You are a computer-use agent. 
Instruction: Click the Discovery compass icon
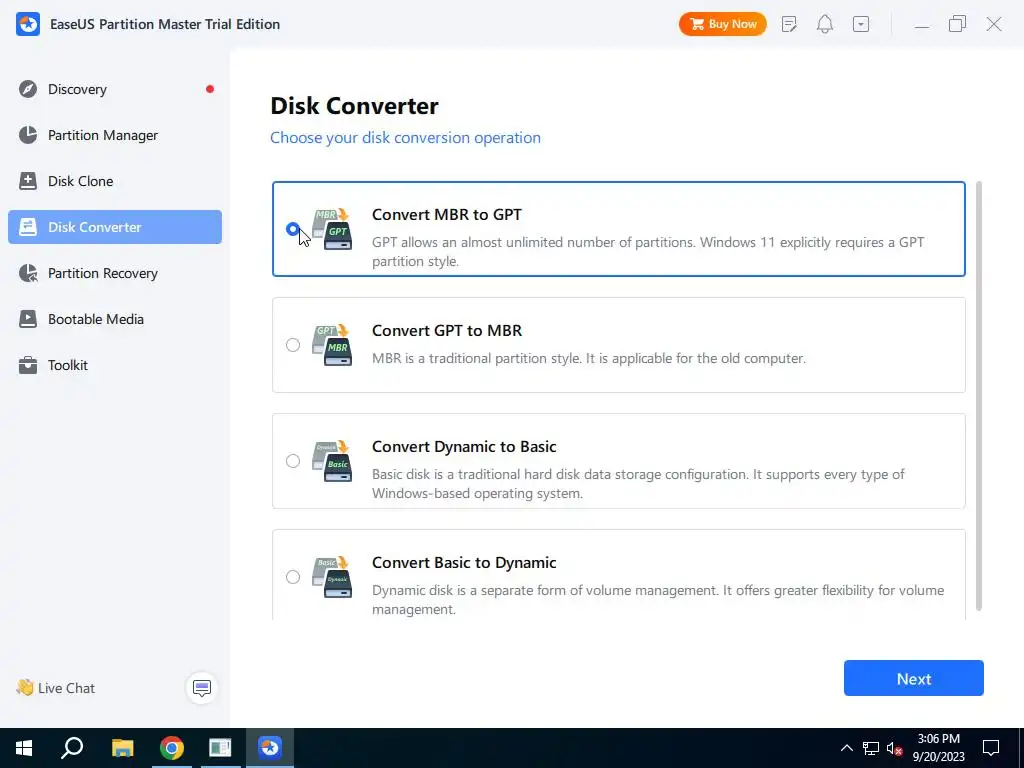(28, 89)
